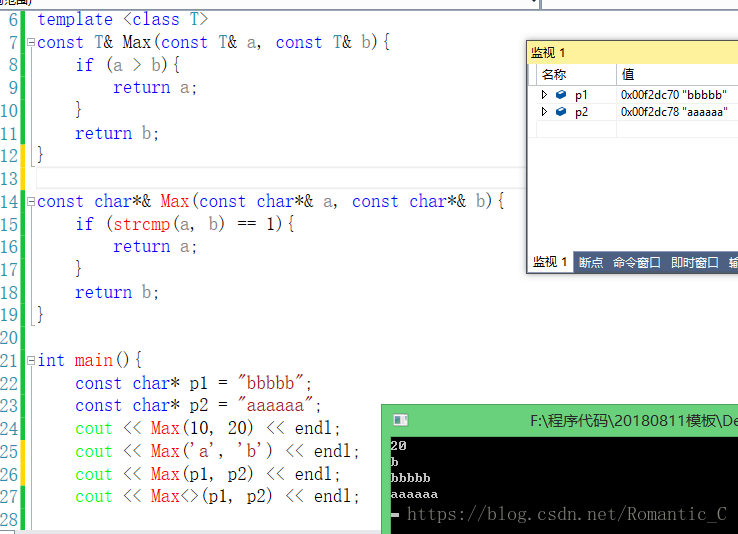The height and width of the screenshot is (534, 738).
Task: Click console output line aaaaaa
Action: [x=414, y=494]
